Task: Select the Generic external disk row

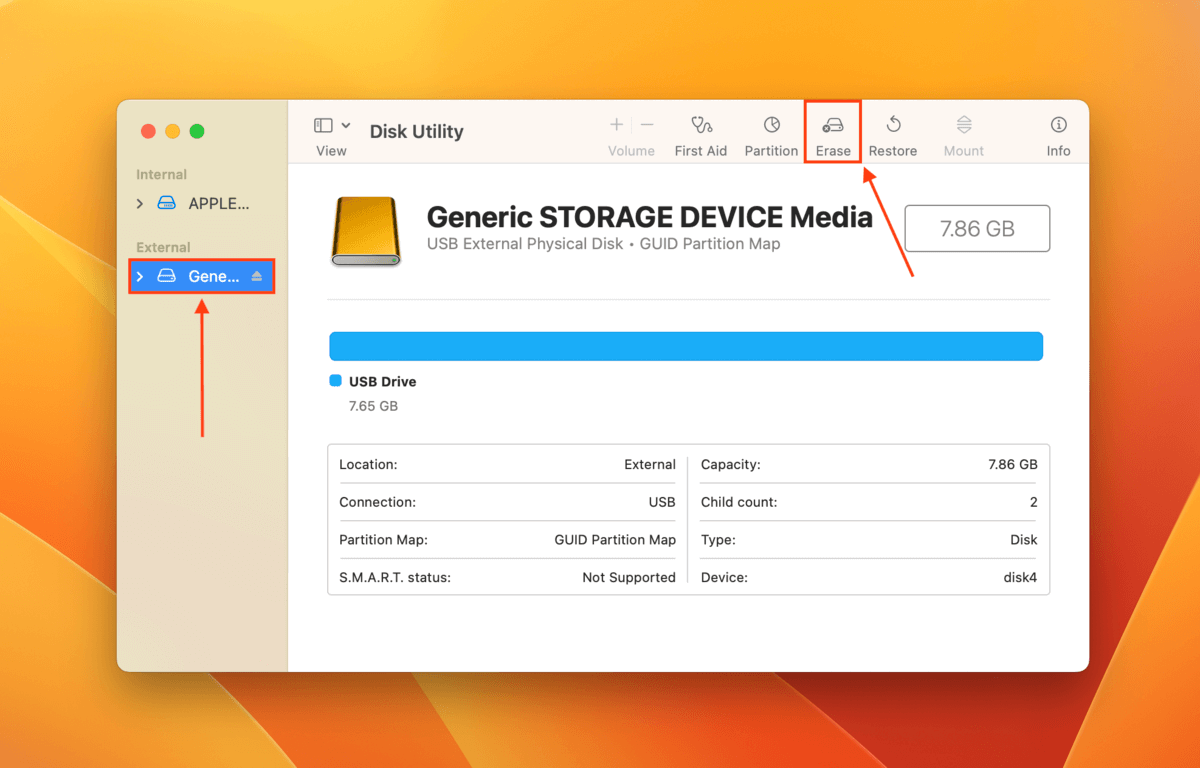Action: pos(202,277)
